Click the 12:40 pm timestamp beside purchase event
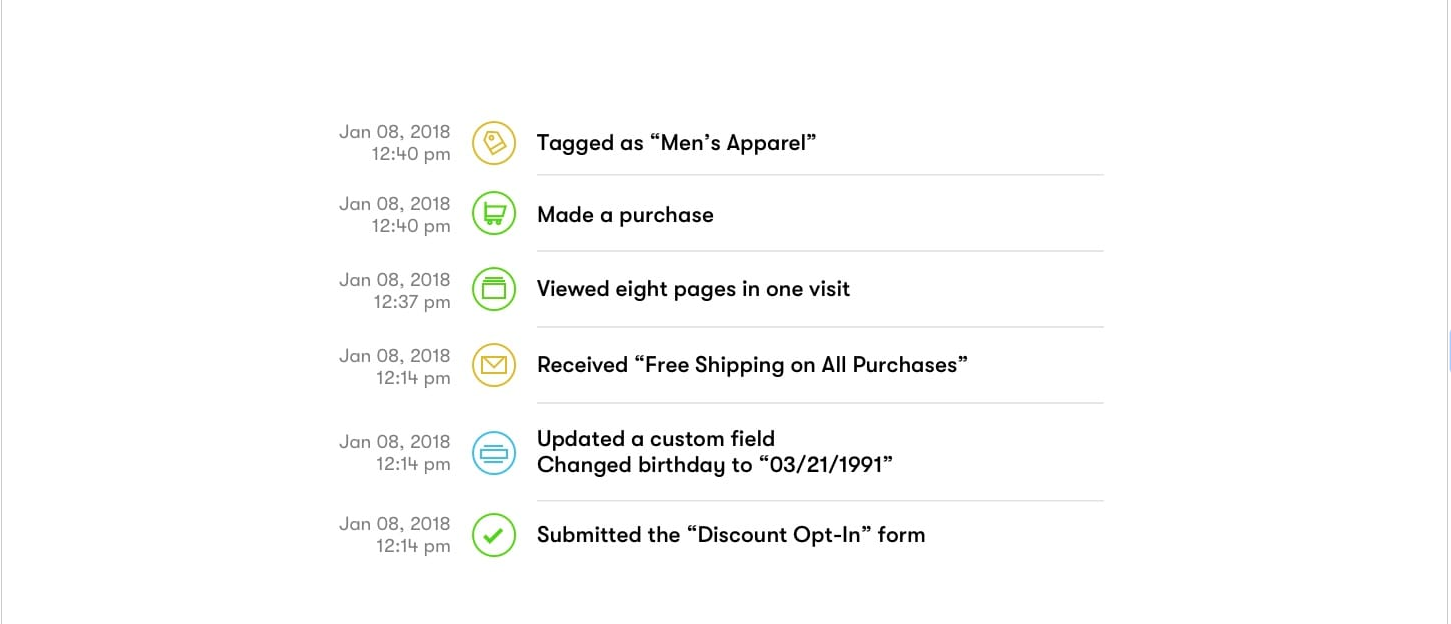Screen dimensions: 1451x624 (x=411, y=226)
